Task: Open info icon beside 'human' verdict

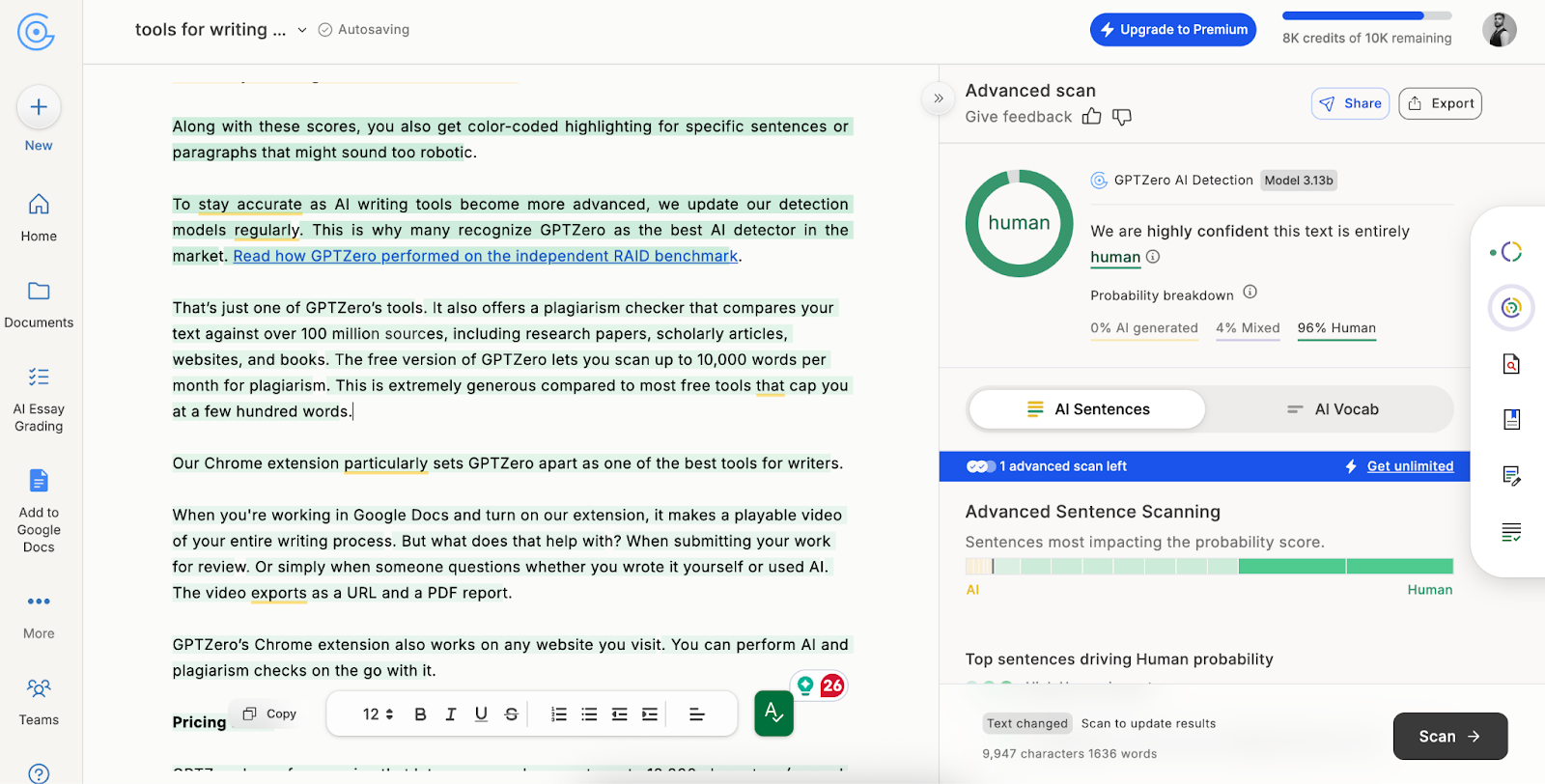Action: tap(1153, 257)
